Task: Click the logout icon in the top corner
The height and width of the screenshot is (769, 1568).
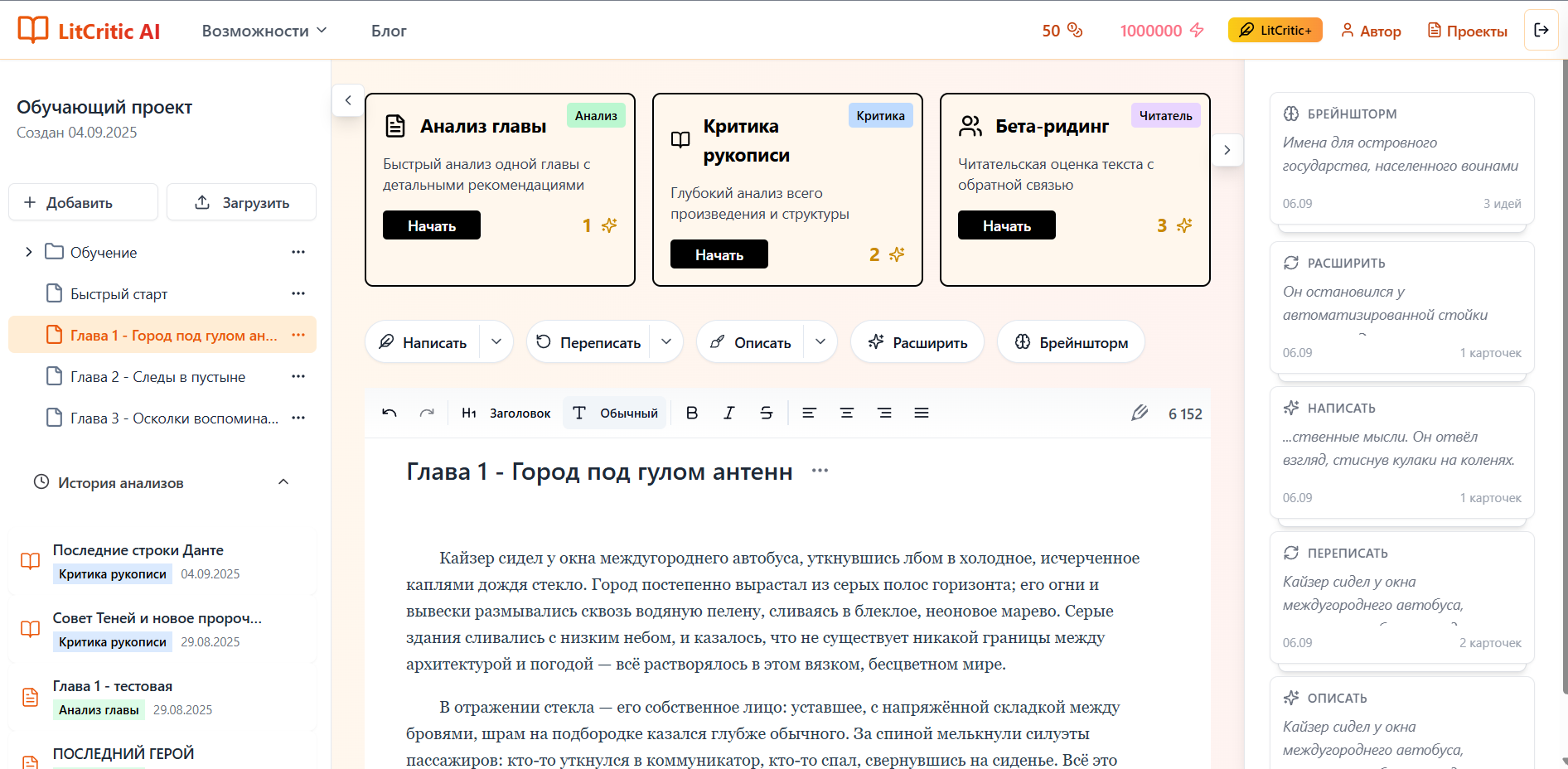Action: 1541,29
